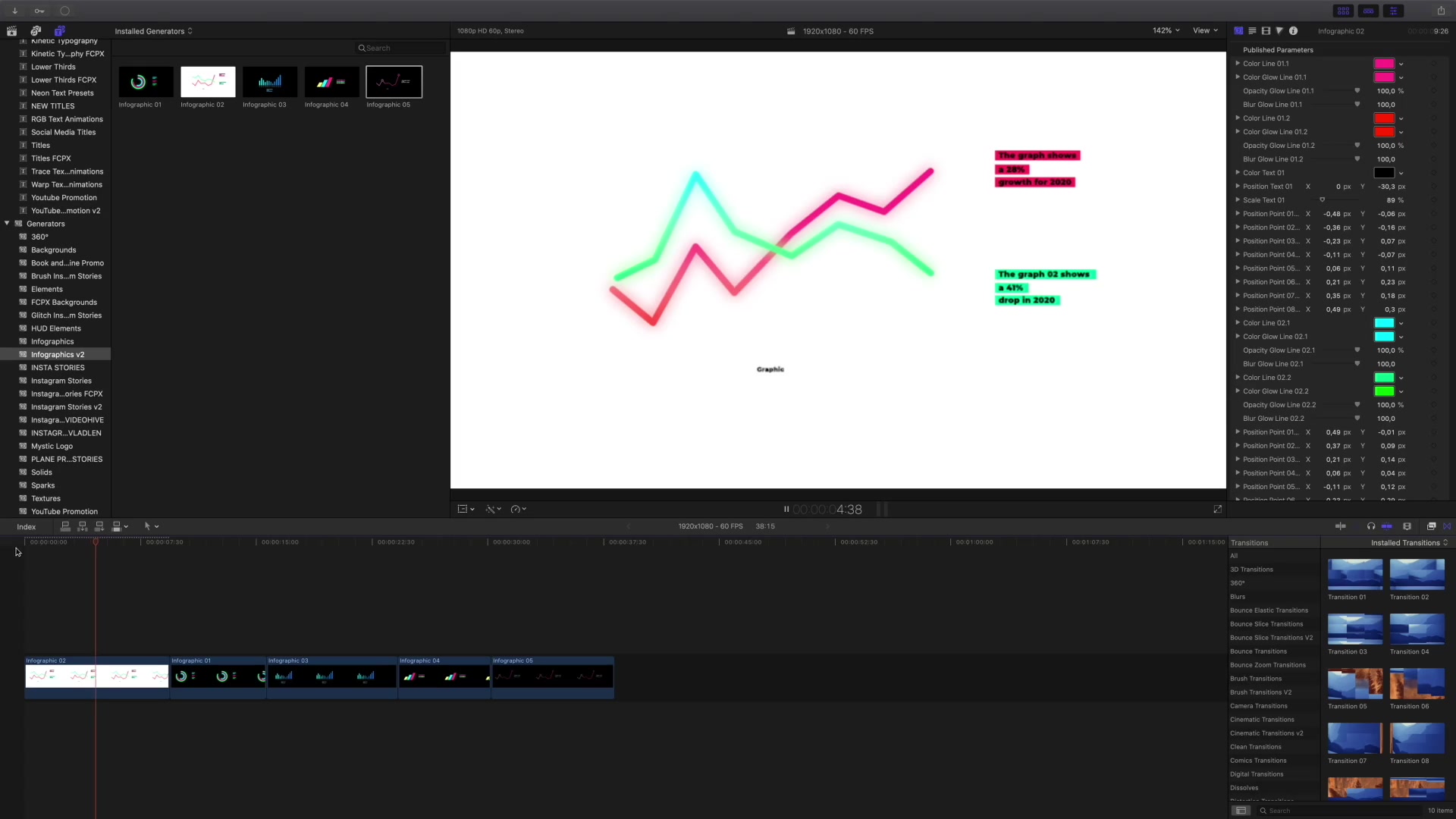Toggle visibility of Color Glow Line 01.1
This screenshot has width=1456, height=819.
pyautogui.click(x=1237, y=77)
